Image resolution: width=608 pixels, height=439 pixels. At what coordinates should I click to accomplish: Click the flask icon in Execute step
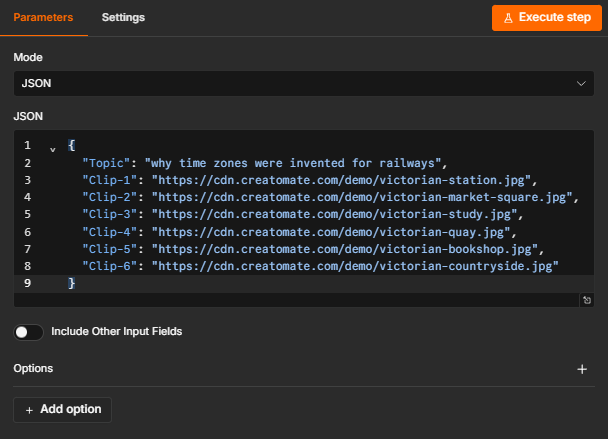click(508, 18)
